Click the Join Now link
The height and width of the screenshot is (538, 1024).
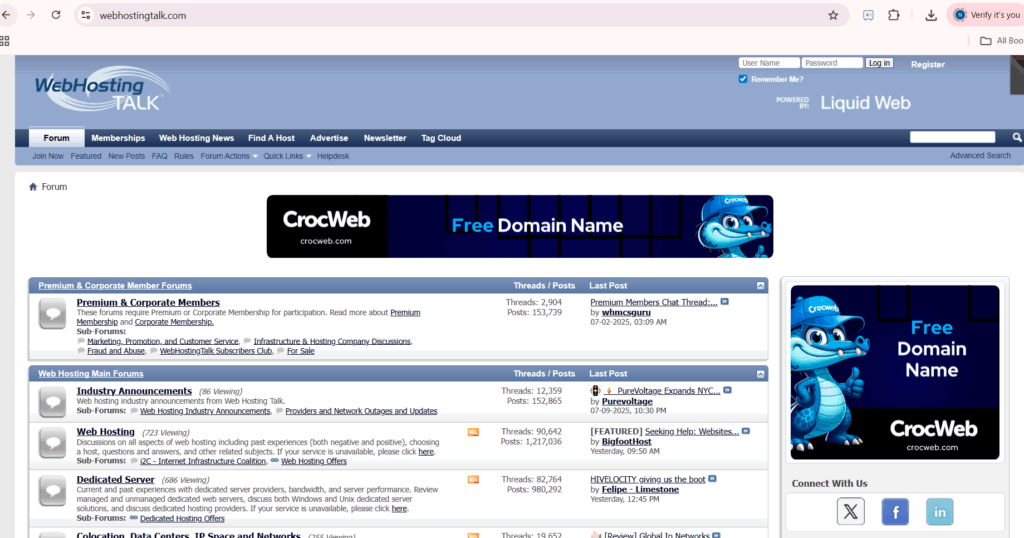48,156
